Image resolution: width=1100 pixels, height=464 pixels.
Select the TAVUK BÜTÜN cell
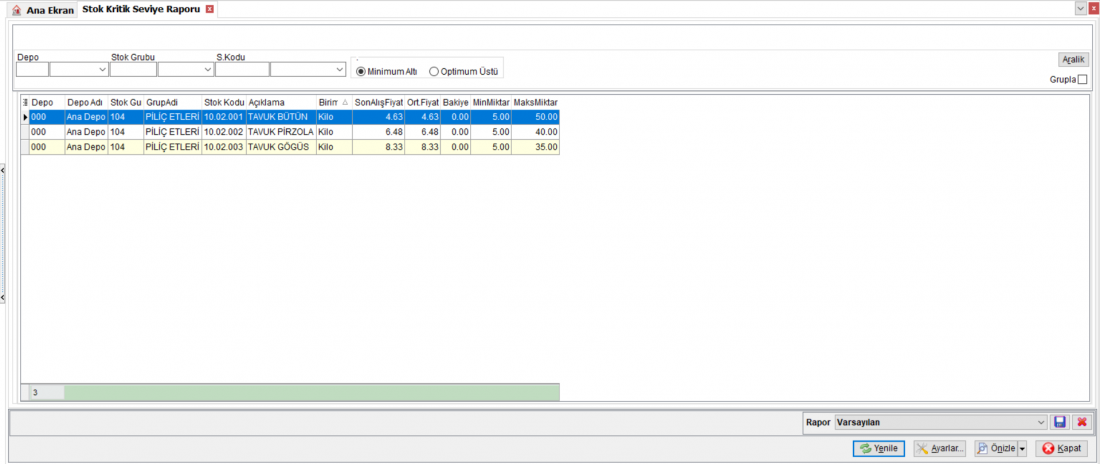[281, 117]
